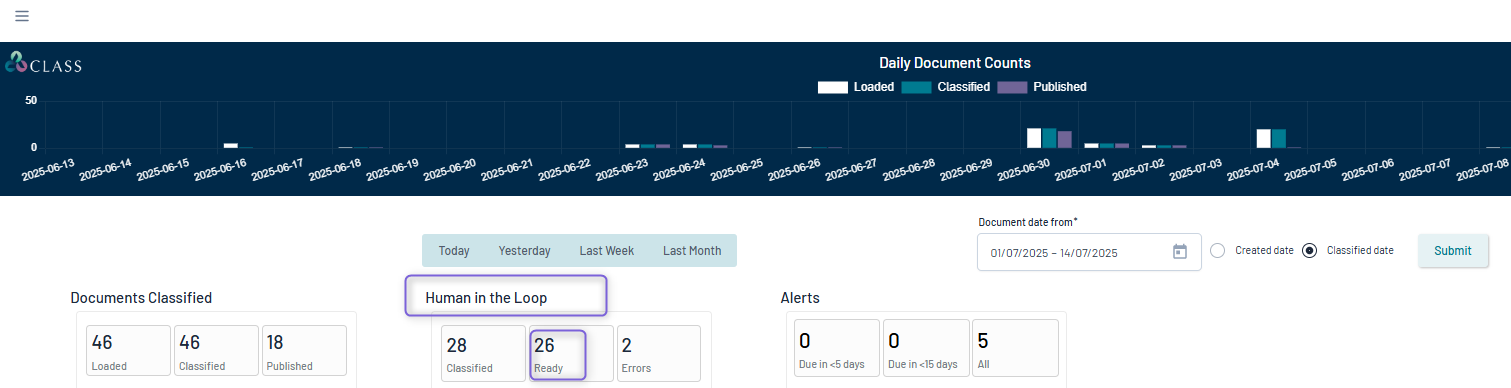Click the document date range field
This screenshot has height=388, width=1511.
click(x=1089, y=252)
